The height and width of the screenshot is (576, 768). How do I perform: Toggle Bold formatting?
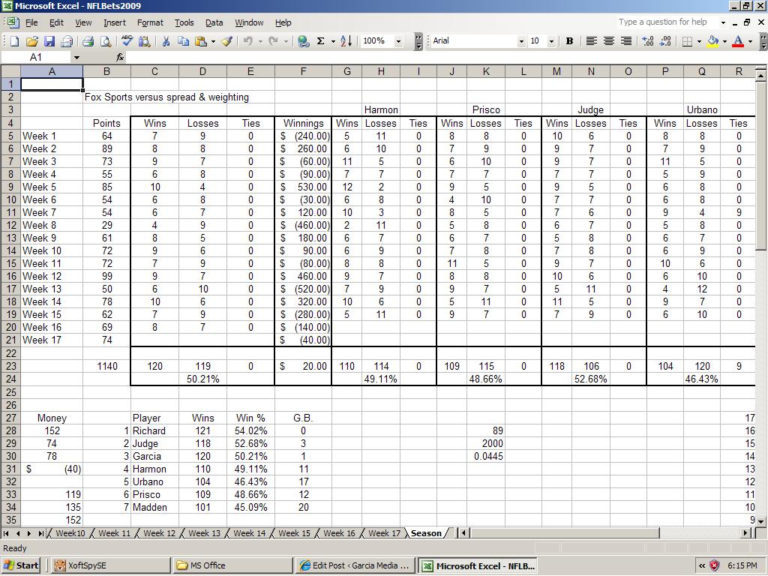click(x=569, y=42)
